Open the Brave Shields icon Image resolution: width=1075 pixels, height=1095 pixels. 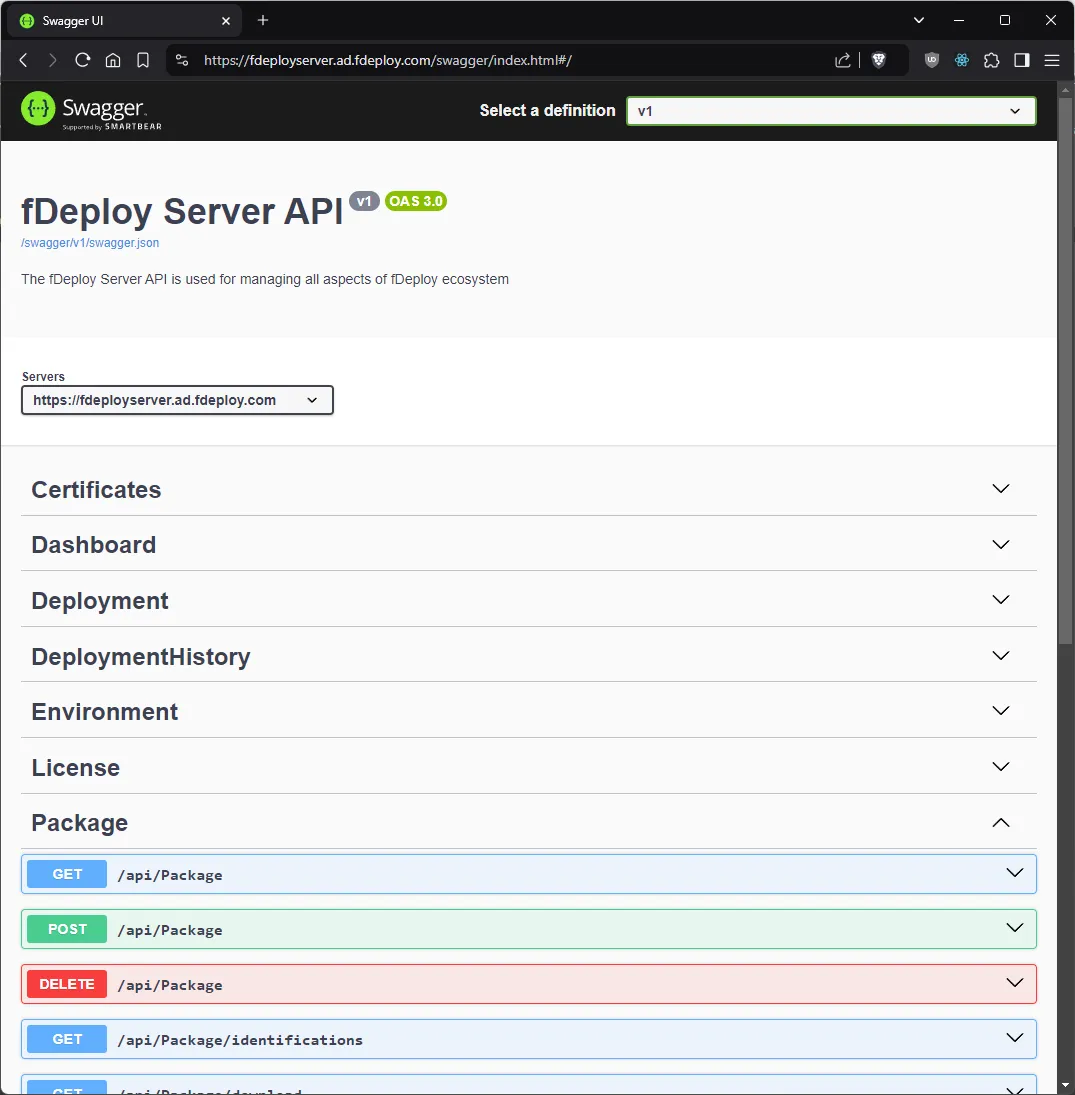point(879,60)
